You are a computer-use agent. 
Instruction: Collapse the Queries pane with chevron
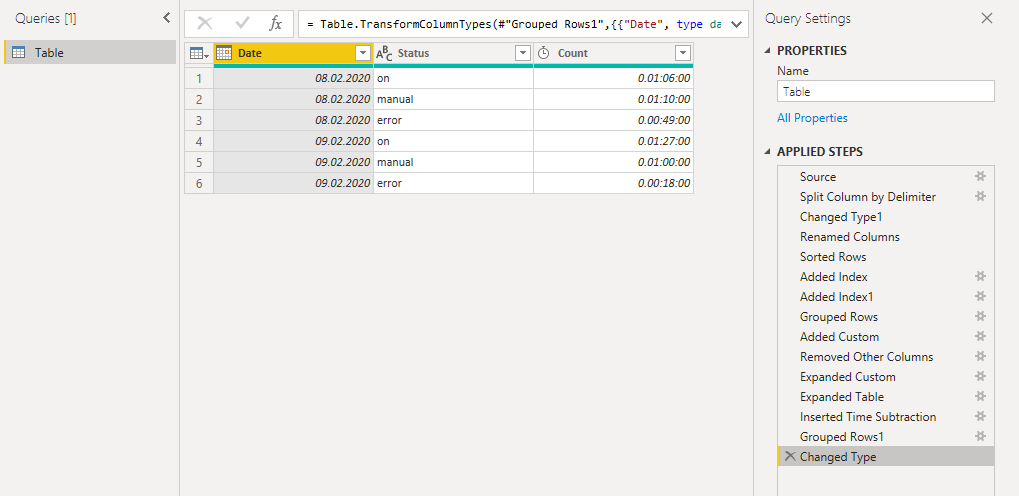pos(167,18)
